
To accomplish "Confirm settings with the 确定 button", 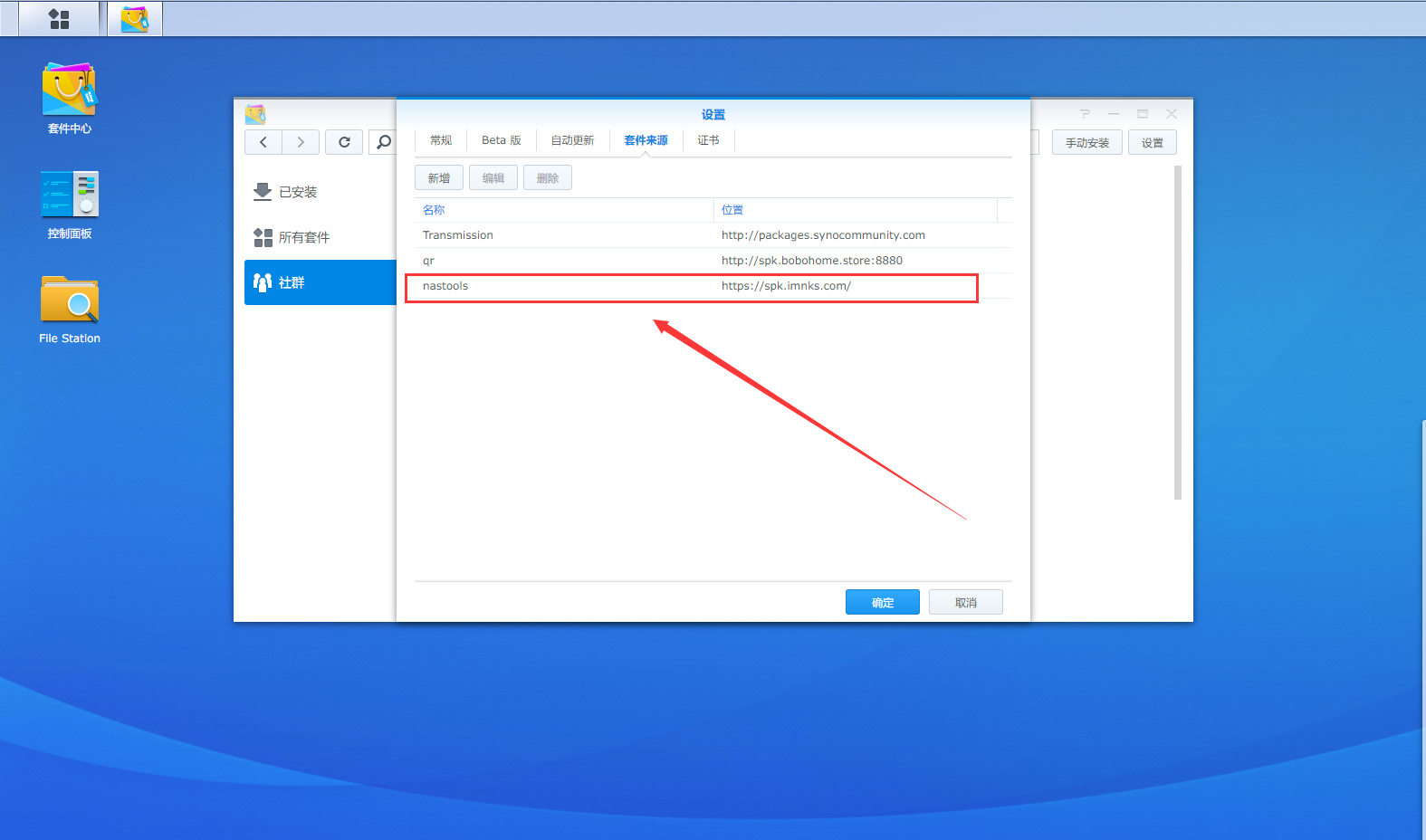I will [882, 603].
